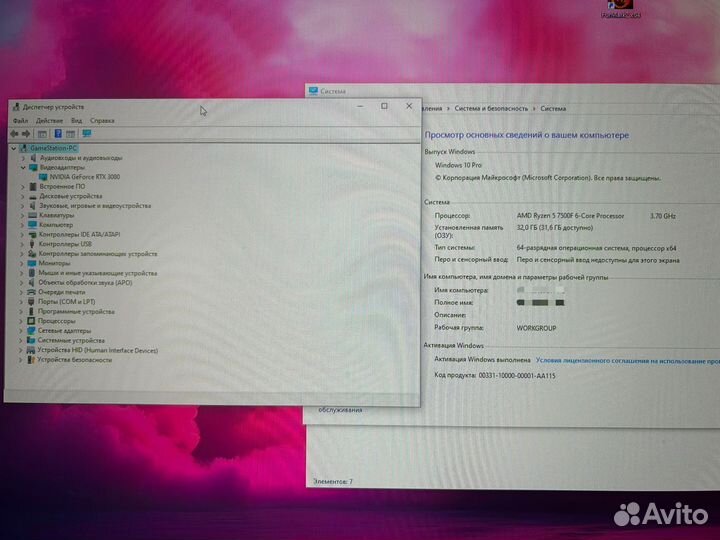Click the Элементов: 7 status text
The height and width of the screenshot is (540, 720).
coord(333,482)
